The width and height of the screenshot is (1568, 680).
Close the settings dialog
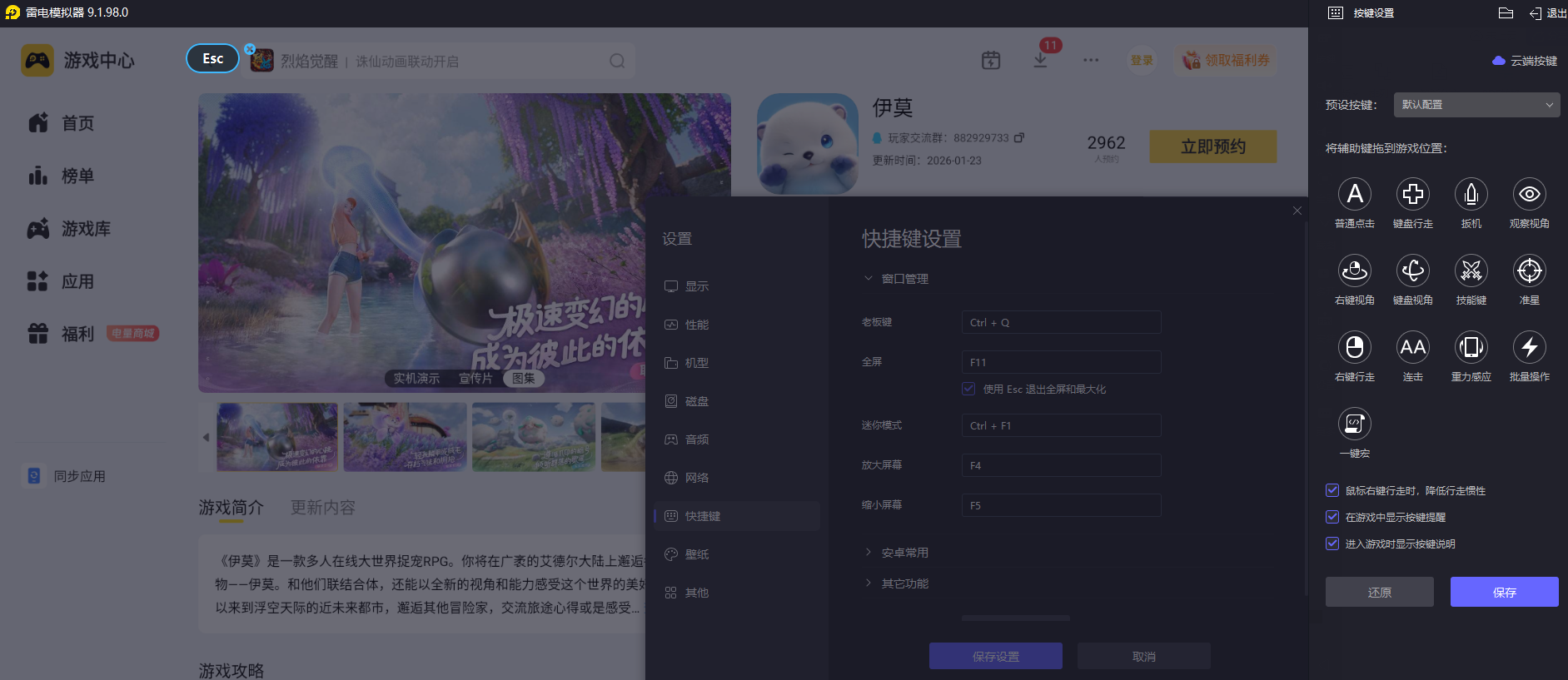[x=1297, y=211]
